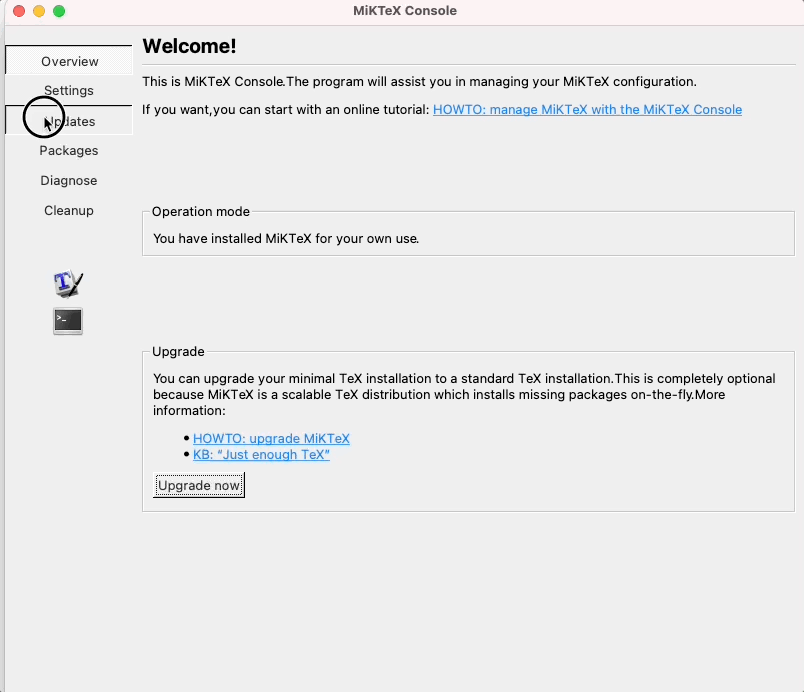Open the Settings page
Image resolution: width=804 pixels, height=692 pixels.
coord(69,91)
